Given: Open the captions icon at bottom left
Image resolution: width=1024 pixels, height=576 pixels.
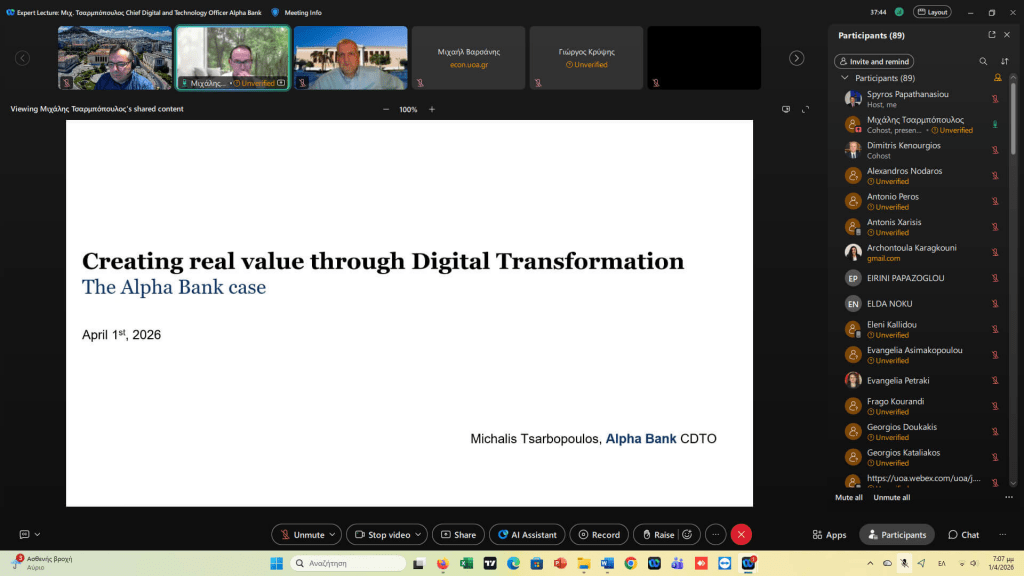Looking at the screenshot, I should click(x=24, y=534).
